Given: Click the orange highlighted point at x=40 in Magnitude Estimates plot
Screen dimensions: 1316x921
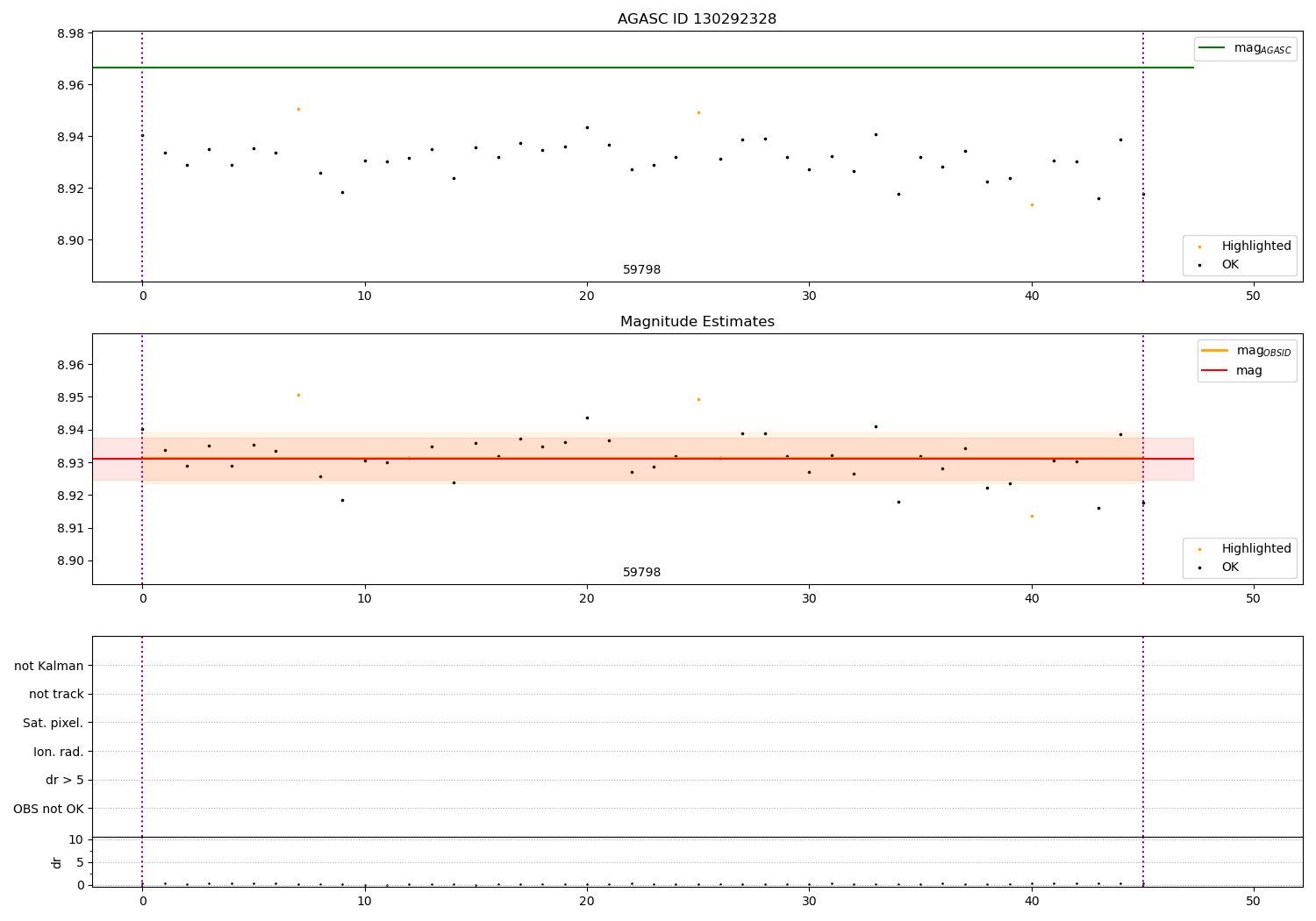Looking at the screenshot, I should pos(1032,516).
